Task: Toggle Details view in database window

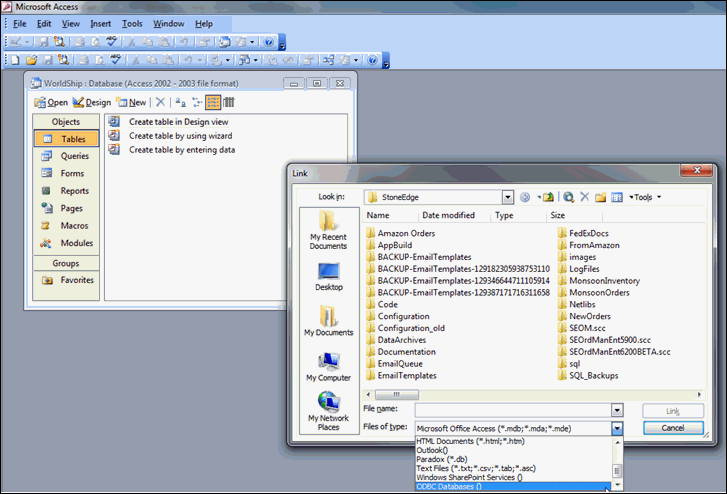Action: [229, 102]
